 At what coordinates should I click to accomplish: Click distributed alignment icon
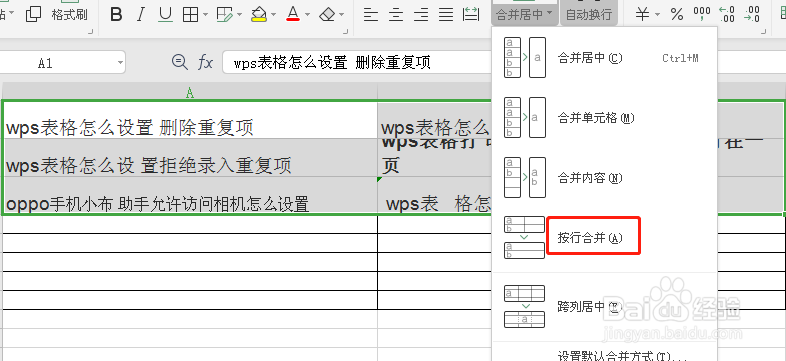(471, 15)
